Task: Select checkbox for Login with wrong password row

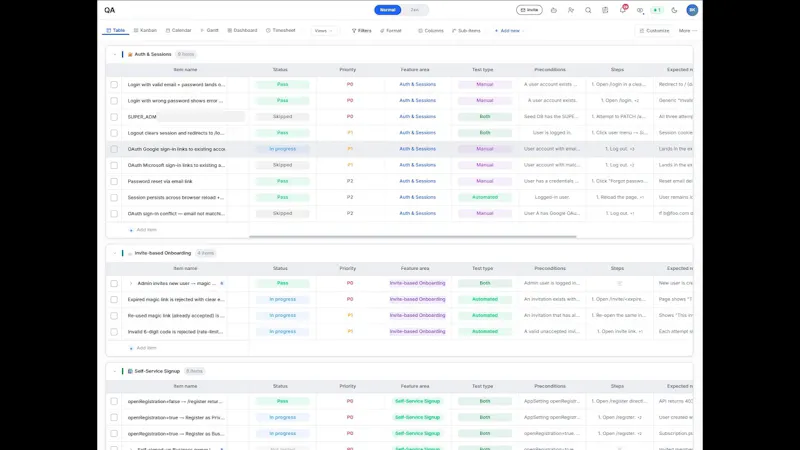Action: coord(114,101)
